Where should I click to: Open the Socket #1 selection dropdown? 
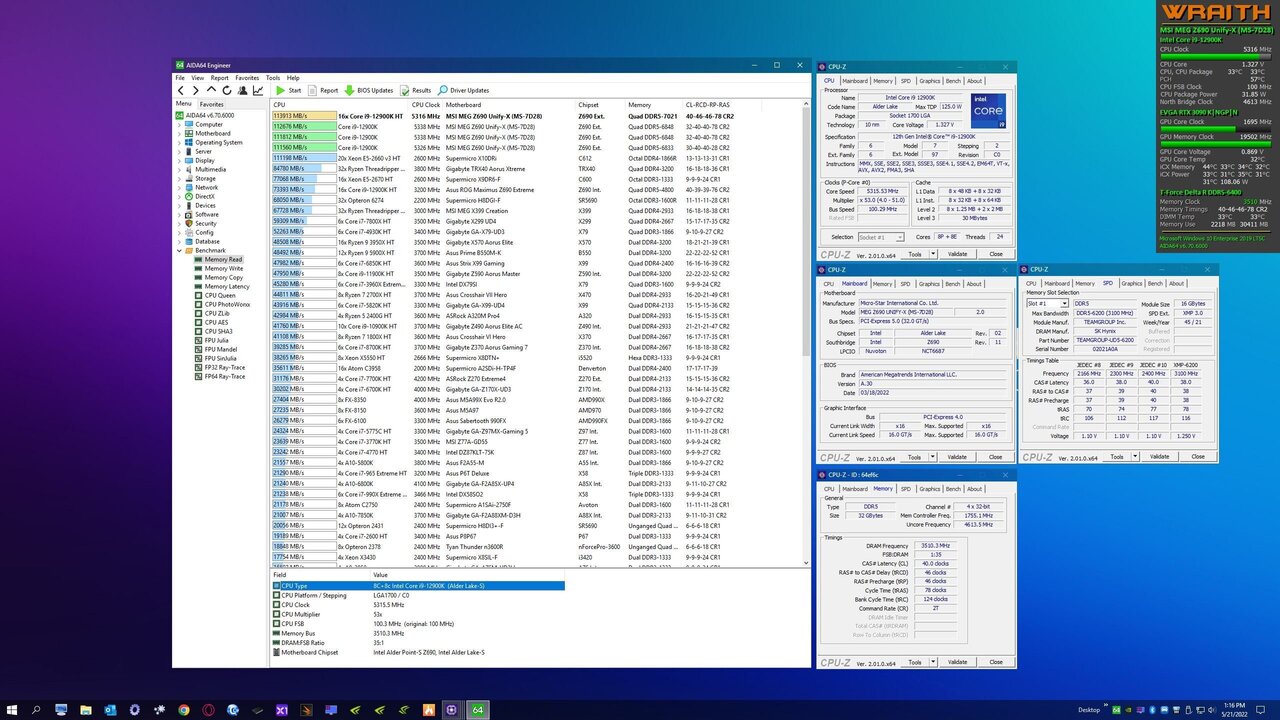pos(881,237)
